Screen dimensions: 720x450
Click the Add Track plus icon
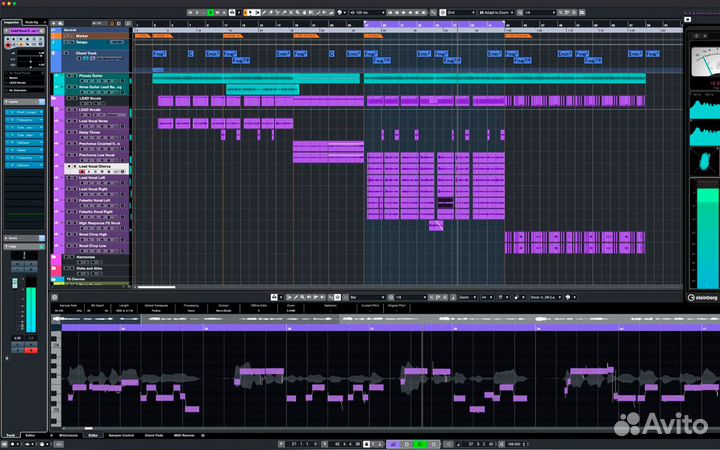pos(54,23)
